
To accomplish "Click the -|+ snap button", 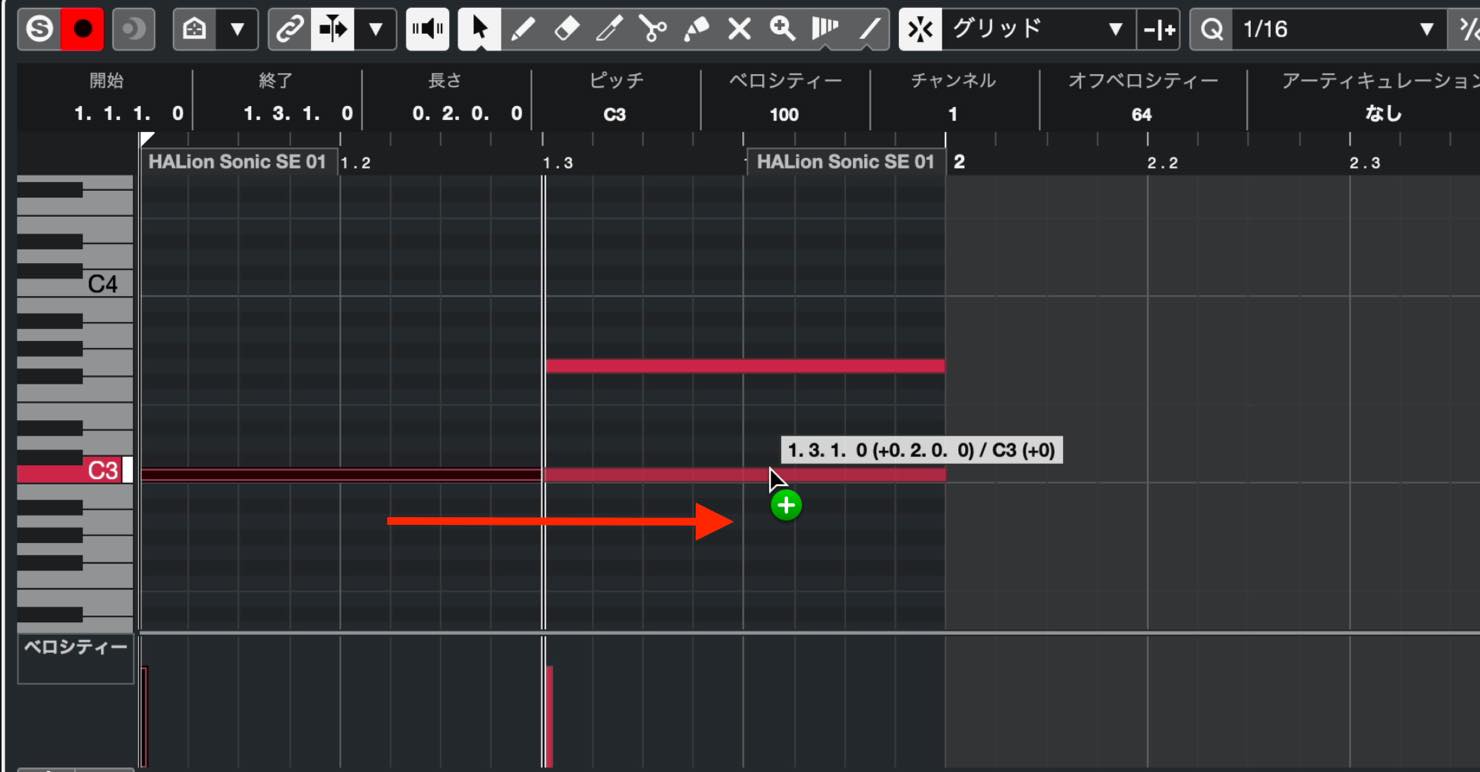I will coord(1158,29).
